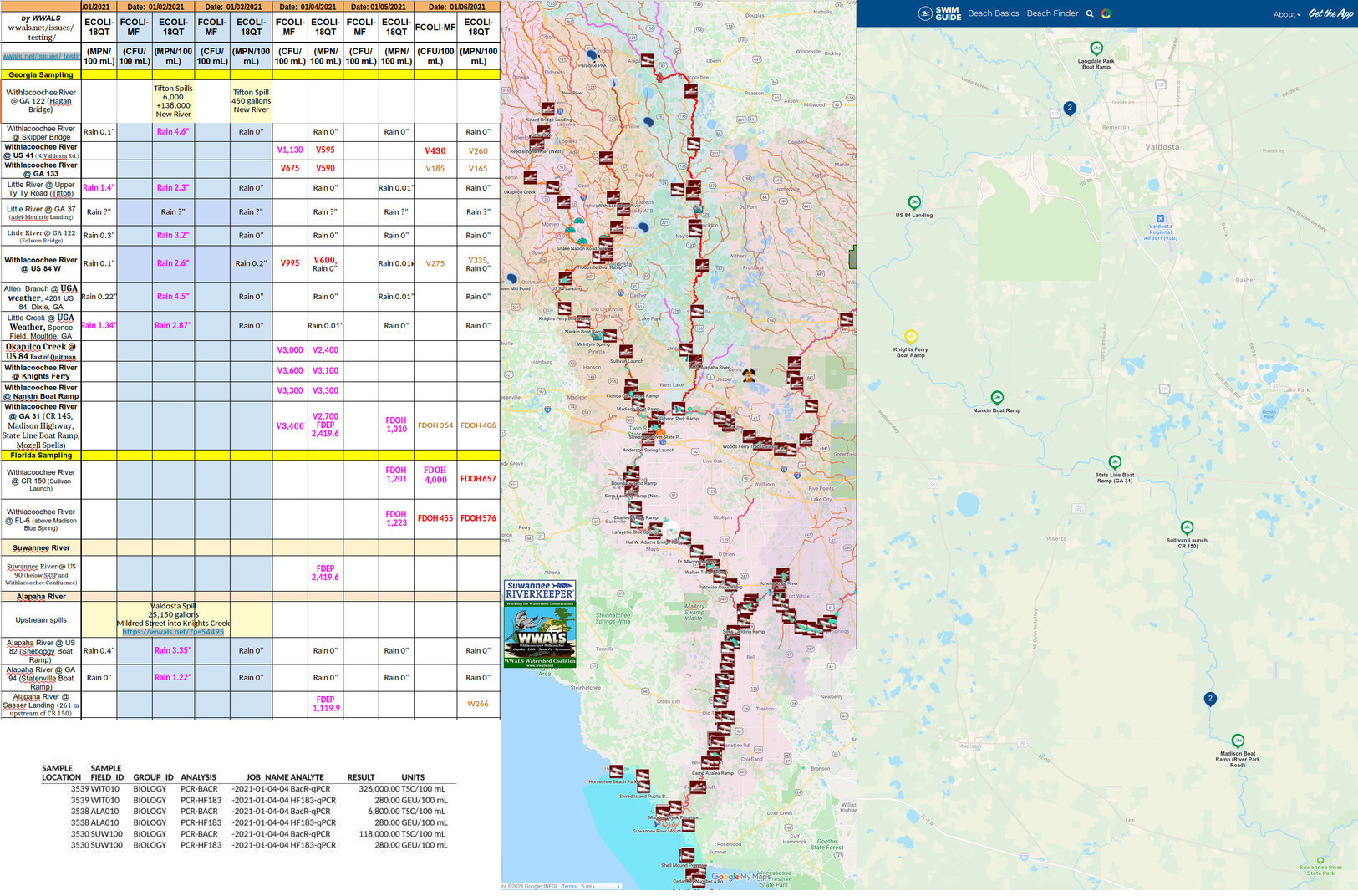Select the V260 cell
Viewport: 1358px width, 896px height.
478,151
